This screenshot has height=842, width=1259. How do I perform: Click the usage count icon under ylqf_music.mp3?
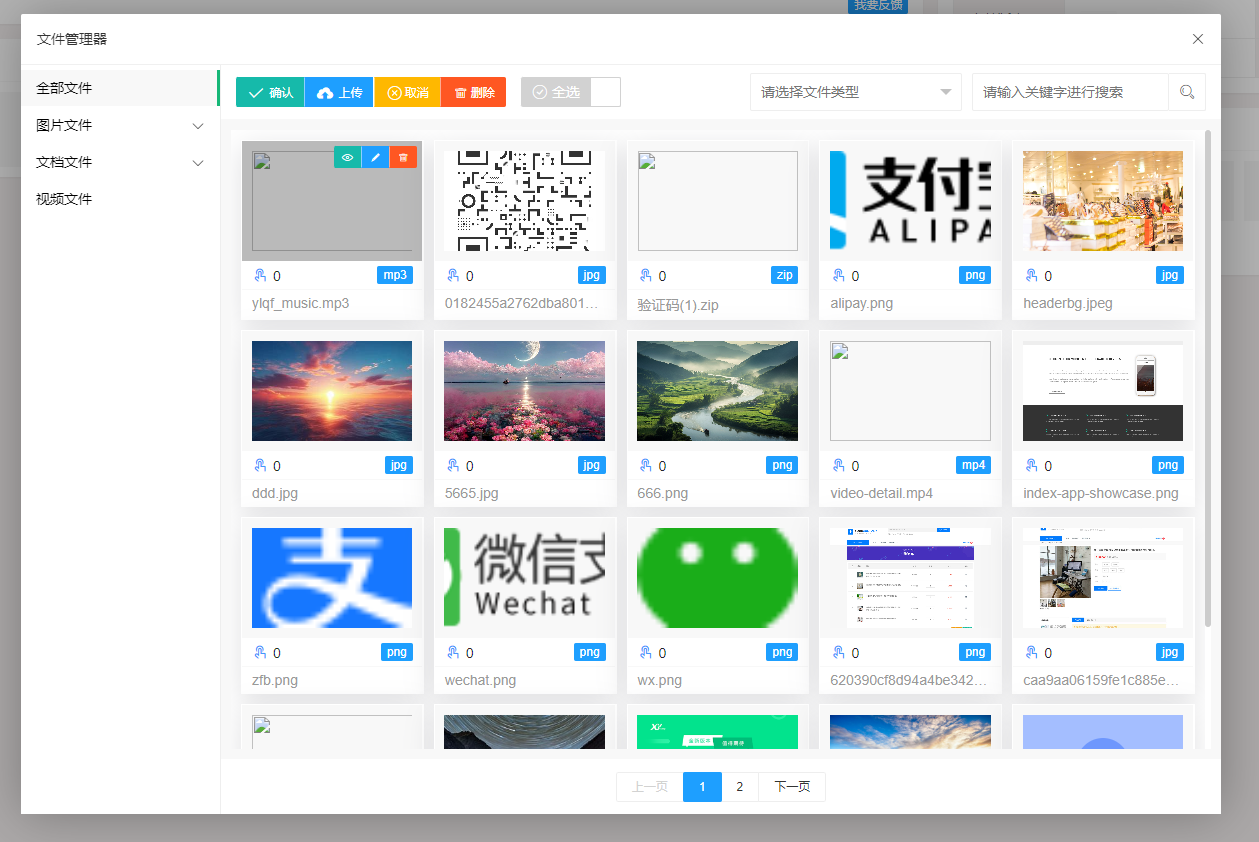point(260,276)
